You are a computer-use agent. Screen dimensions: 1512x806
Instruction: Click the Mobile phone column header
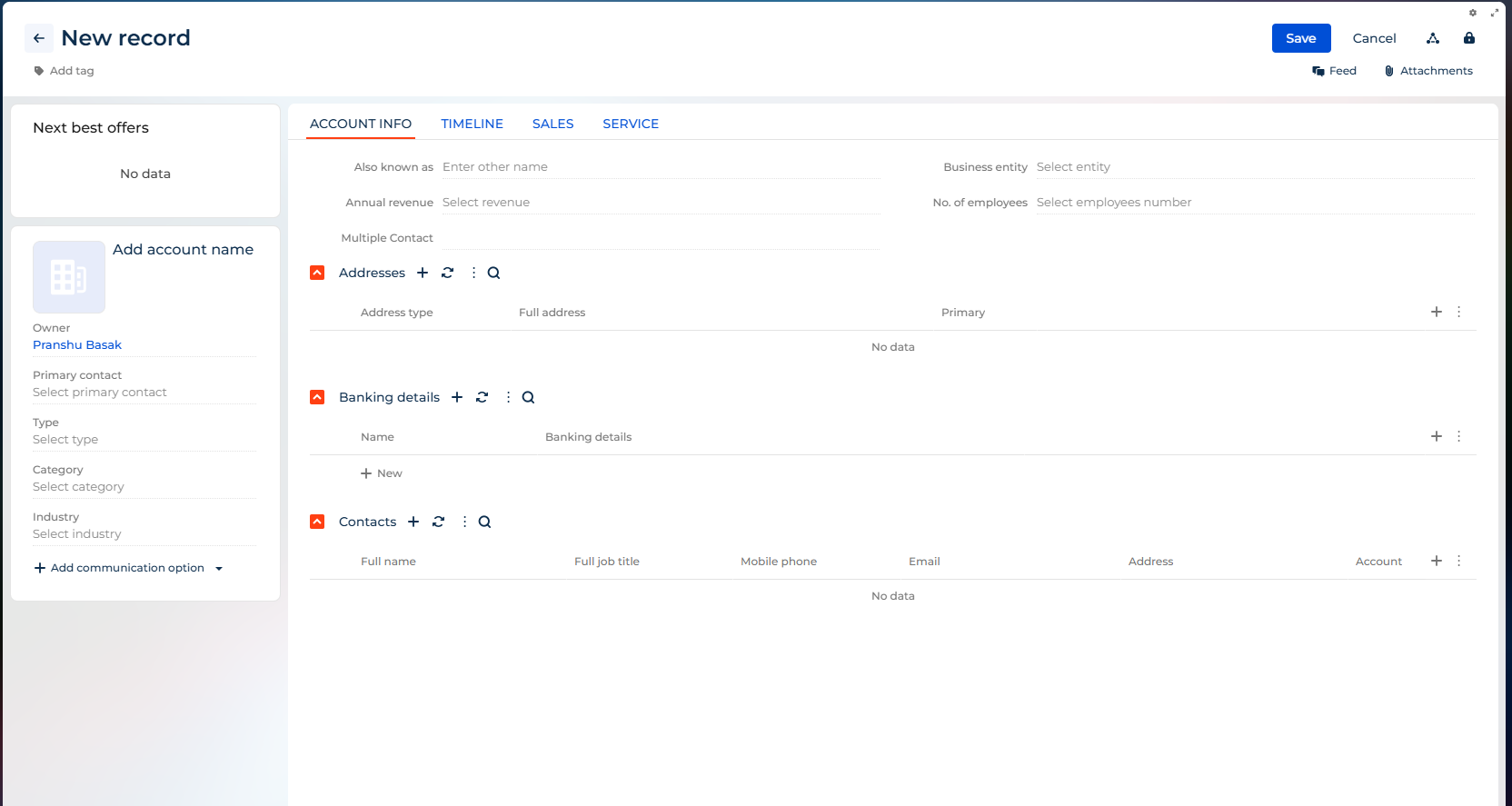tap(779, 562)
